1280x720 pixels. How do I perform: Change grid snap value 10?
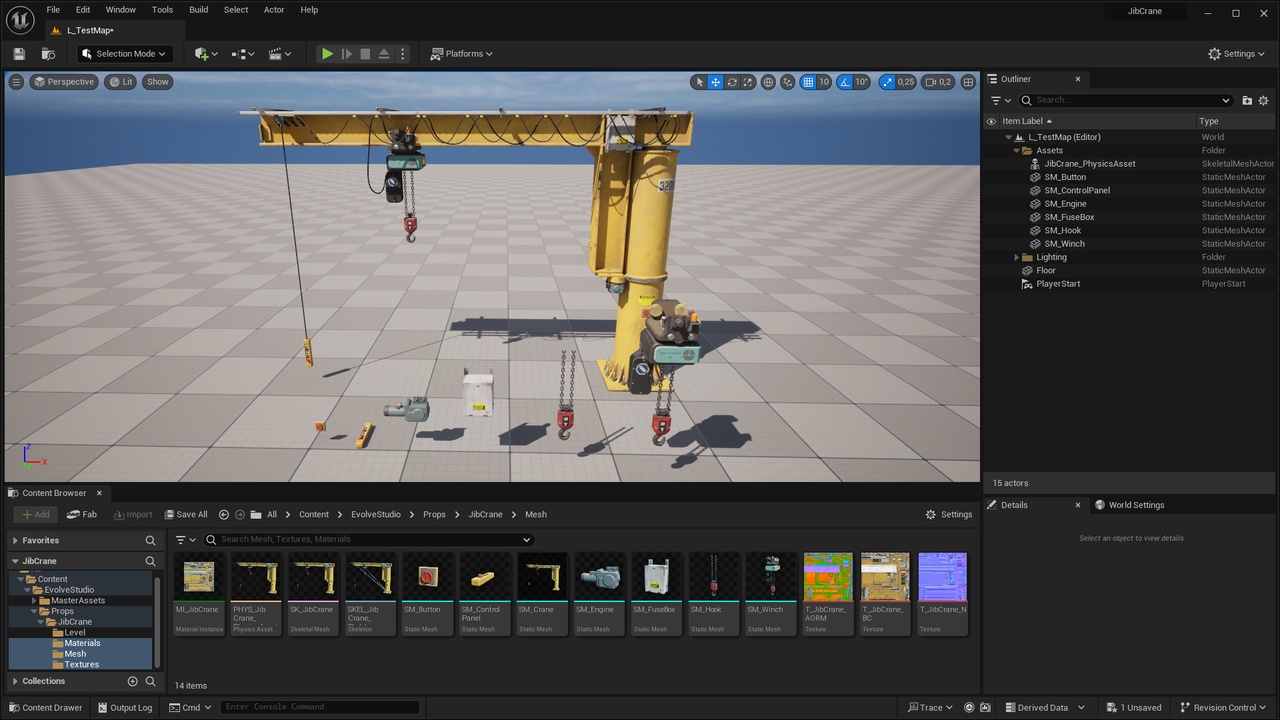click(824, 82)
